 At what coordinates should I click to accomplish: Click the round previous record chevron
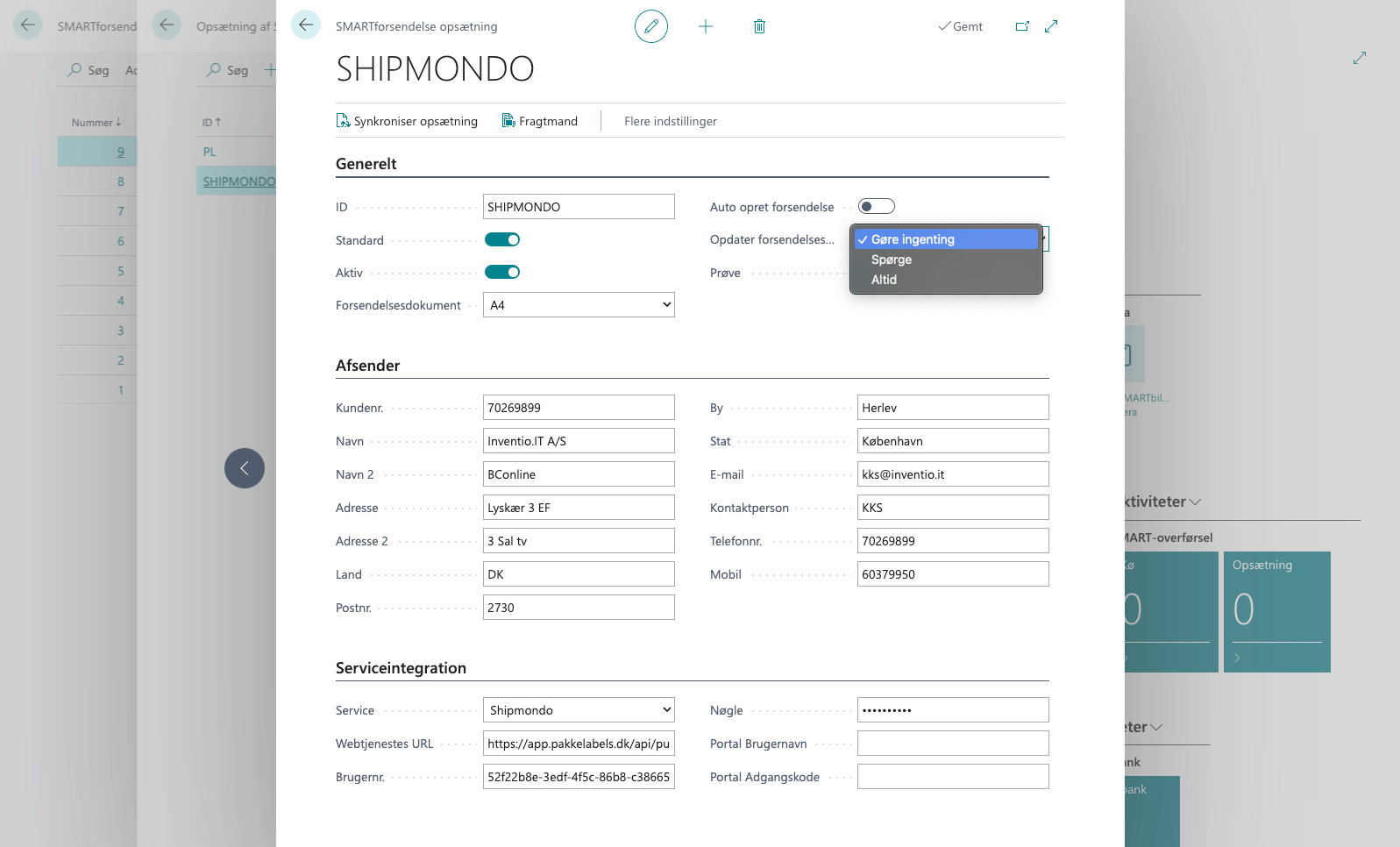tap(245, 468)
